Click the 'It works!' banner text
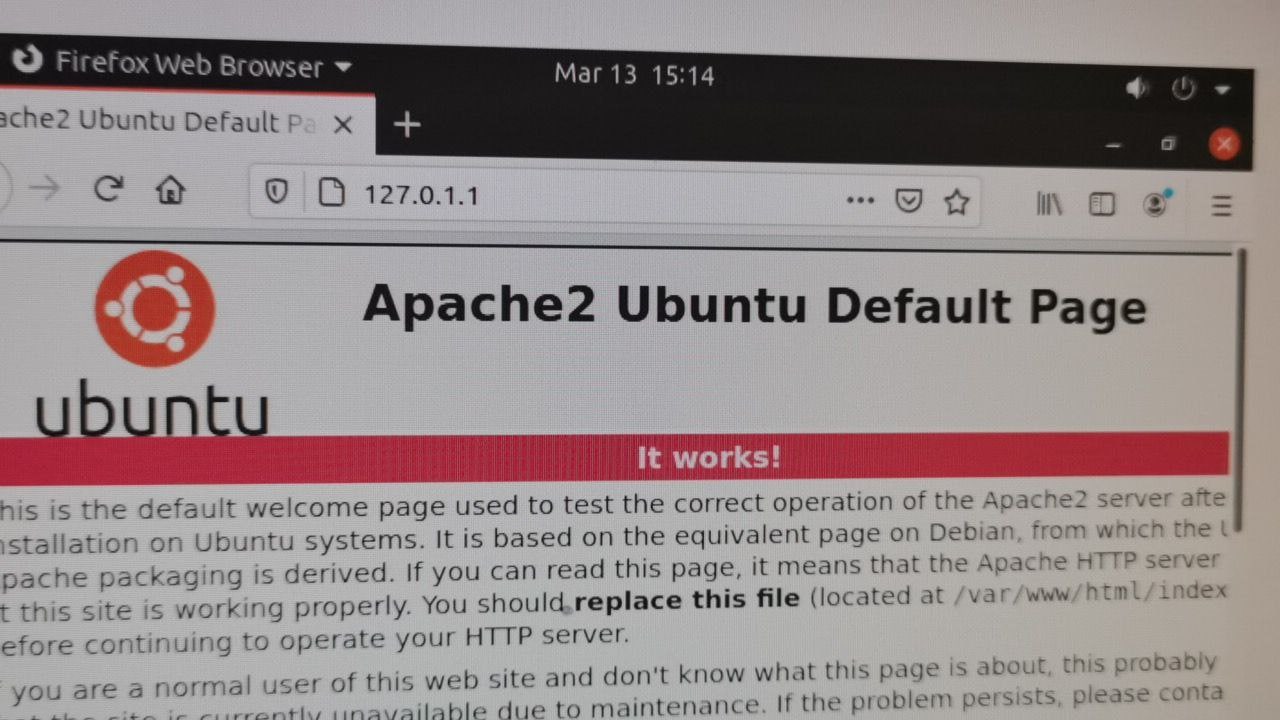1280x720 pixels. 709,458
